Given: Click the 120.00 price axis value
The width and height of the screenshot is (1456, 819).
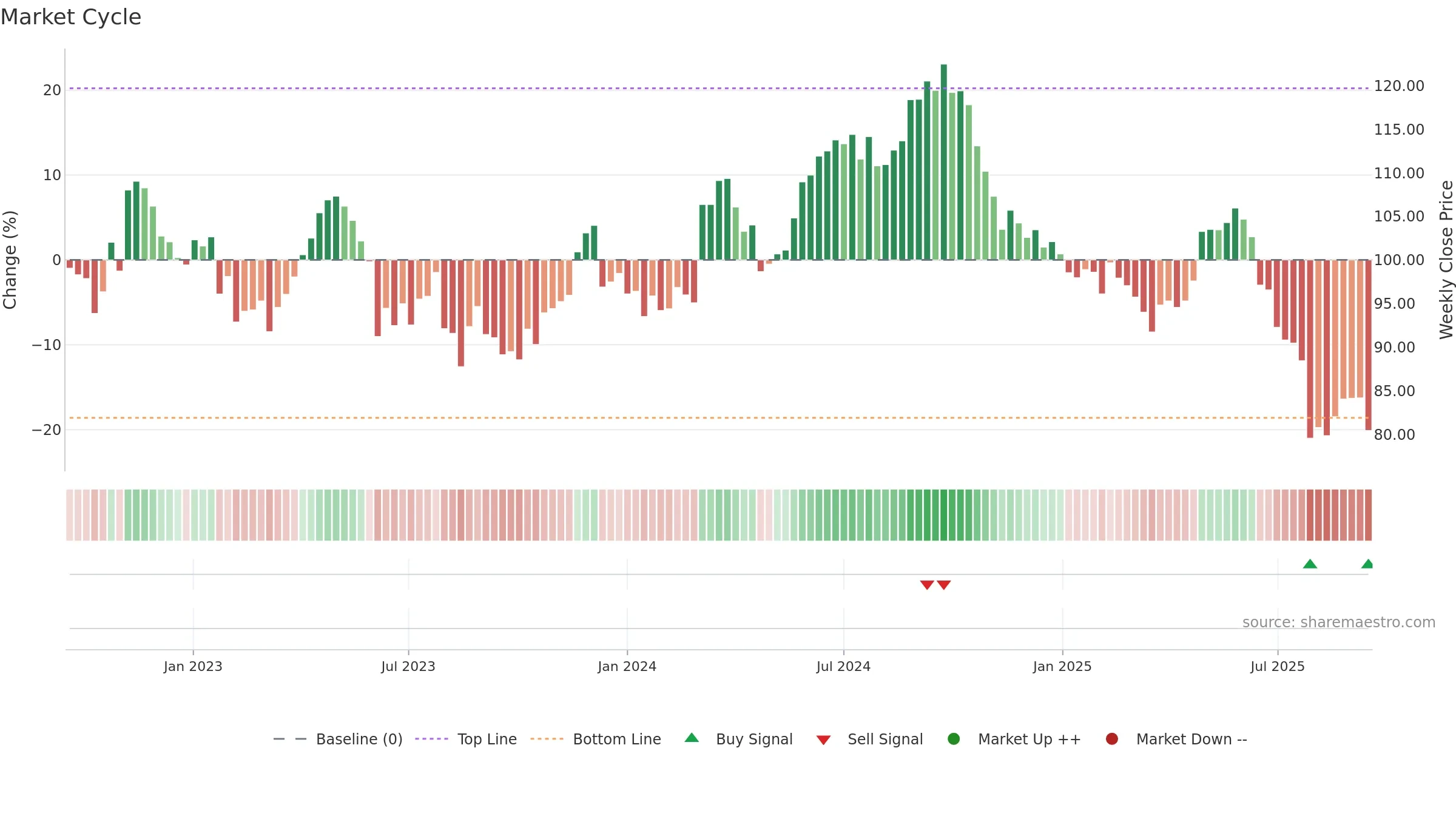Looking at the screenshot, I should coord(1399,86).
